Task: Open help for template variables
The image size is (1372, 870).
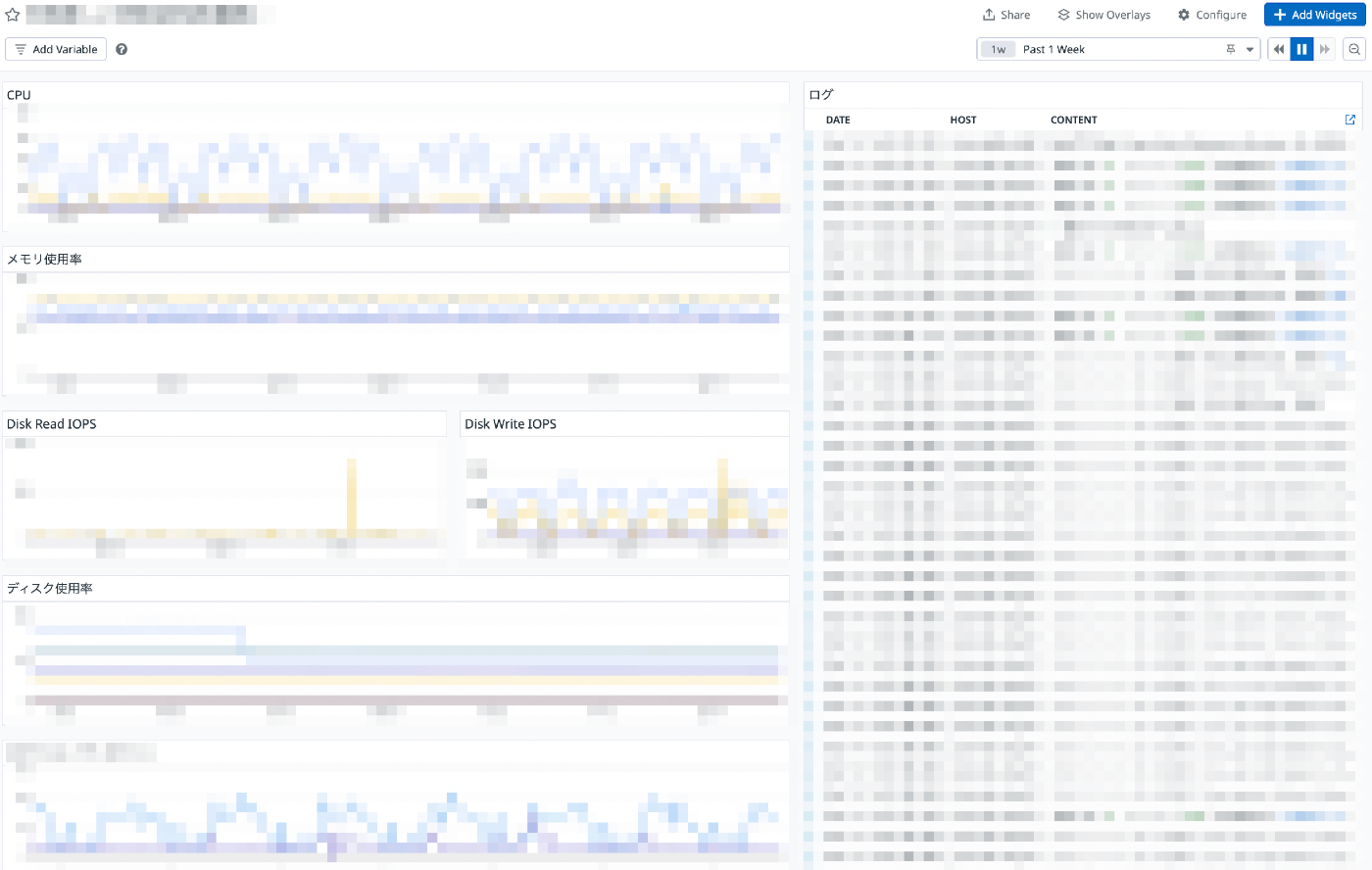Action: pyautogui.click(x=122, y=49)
